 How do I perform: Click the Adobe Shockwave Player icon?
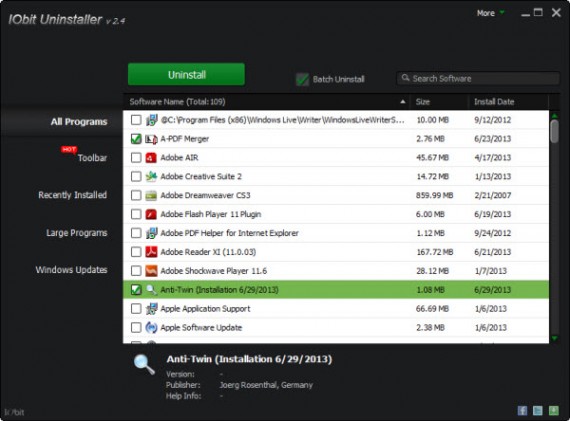[x=151, y=271]
